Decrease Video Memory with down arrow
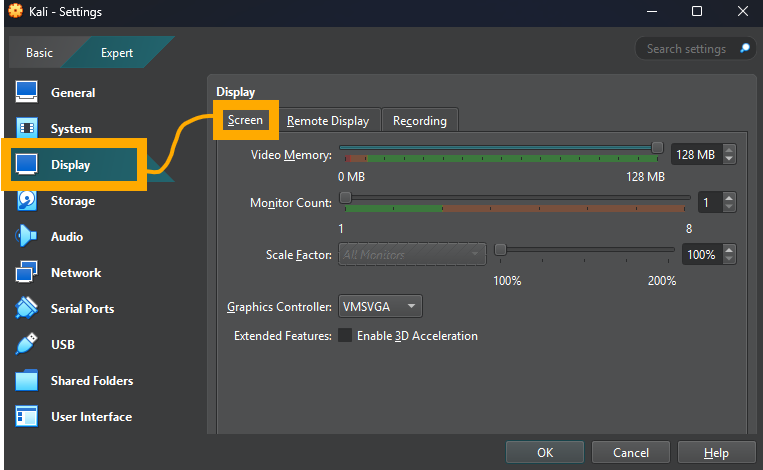The height and width of the screenshot is (470, 763). [728, 159]
